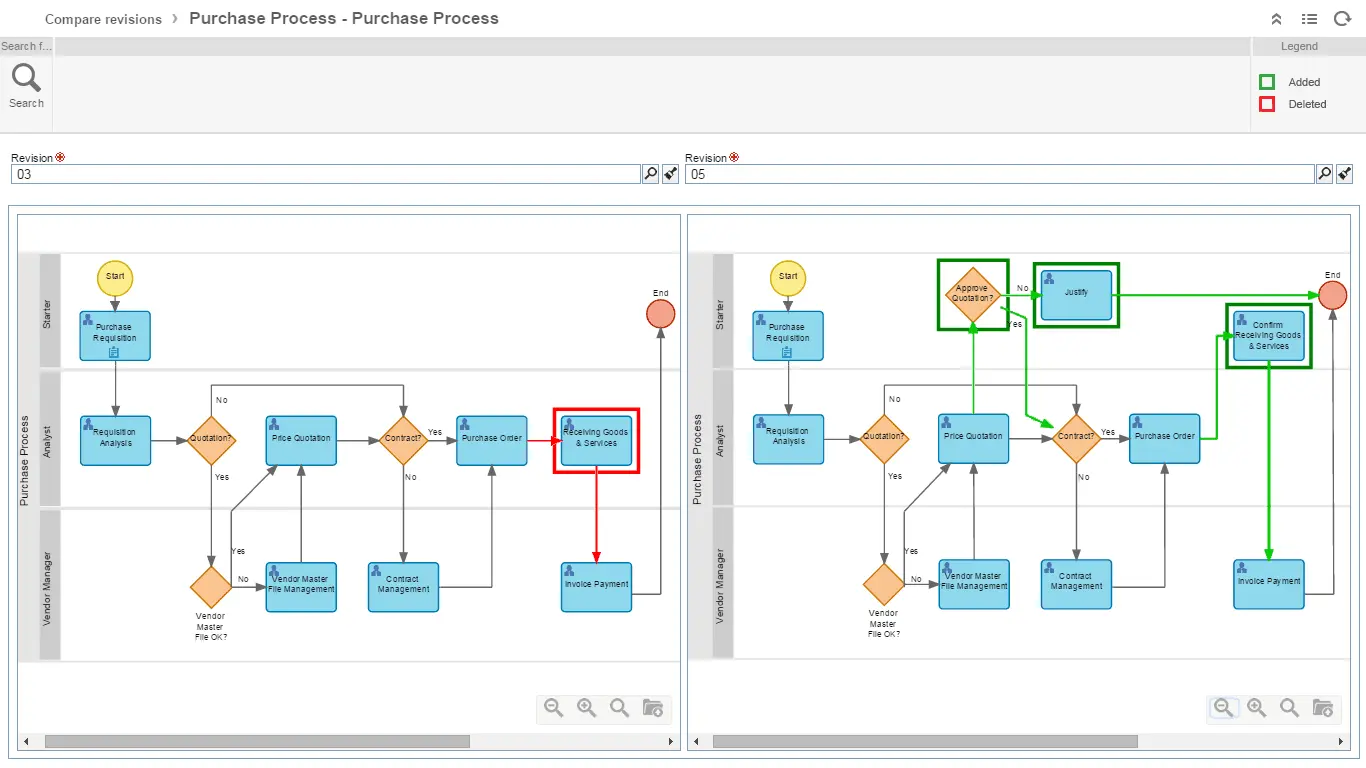1366x768 pixels.
Task: Refresh the revision comparison
Action: [x=1343, y=18]
